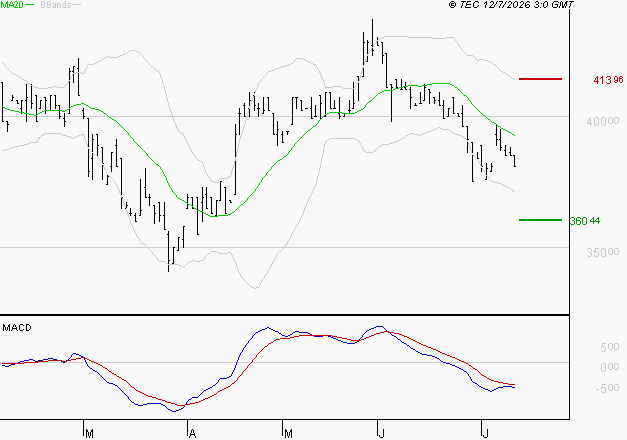Viewport: 627px width, 440px height.
Task: Click the 400.00 axis label
Action: tap(603, 121)
